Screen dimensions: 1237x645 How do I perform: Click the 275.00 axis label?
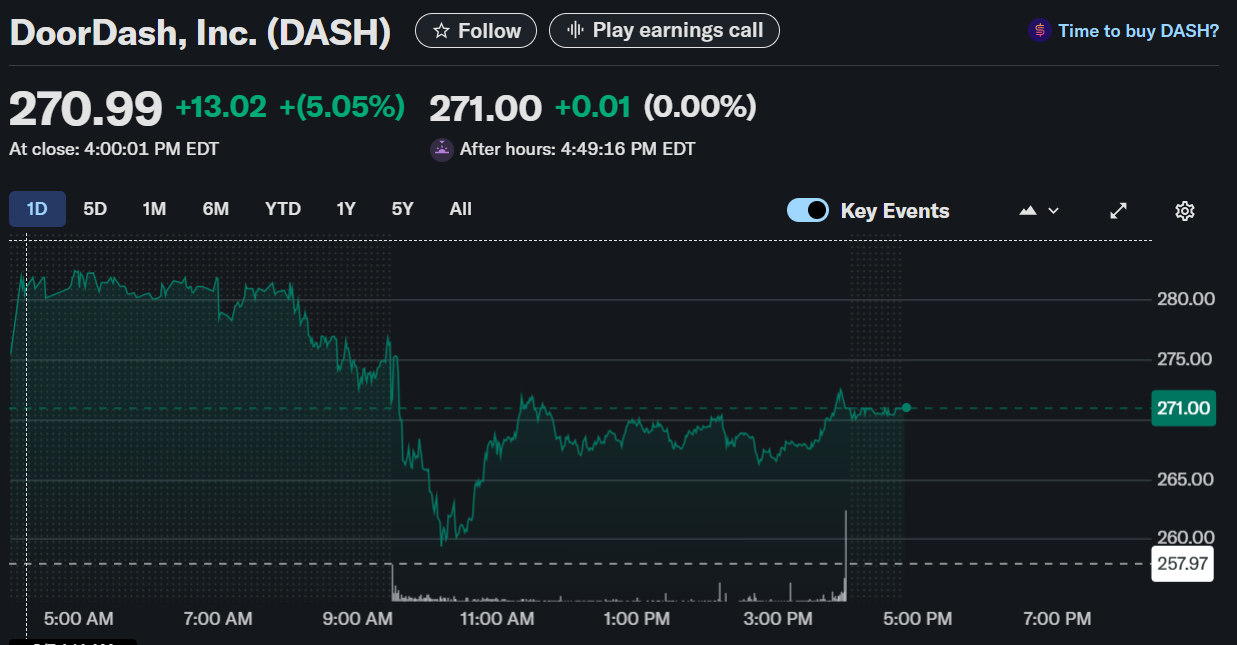pos(1185,359)
